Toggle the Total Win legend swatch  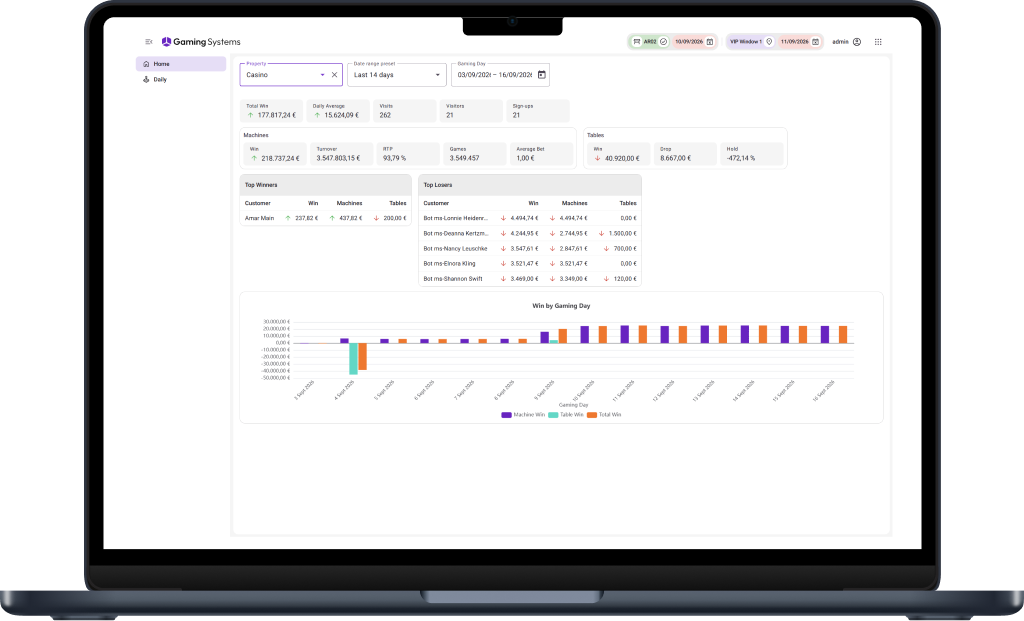pos(592,415)
